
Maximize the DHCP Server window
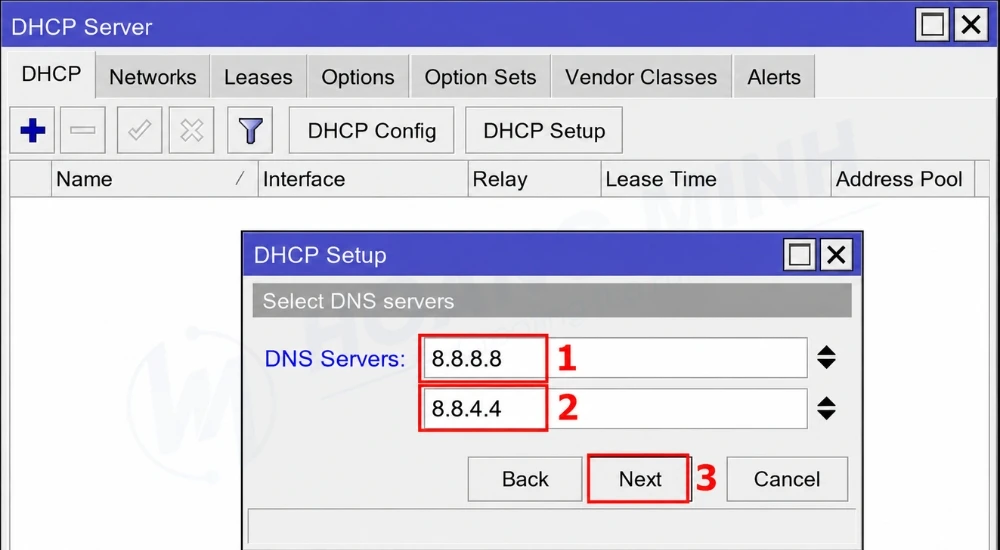click(x=932, y=26)
